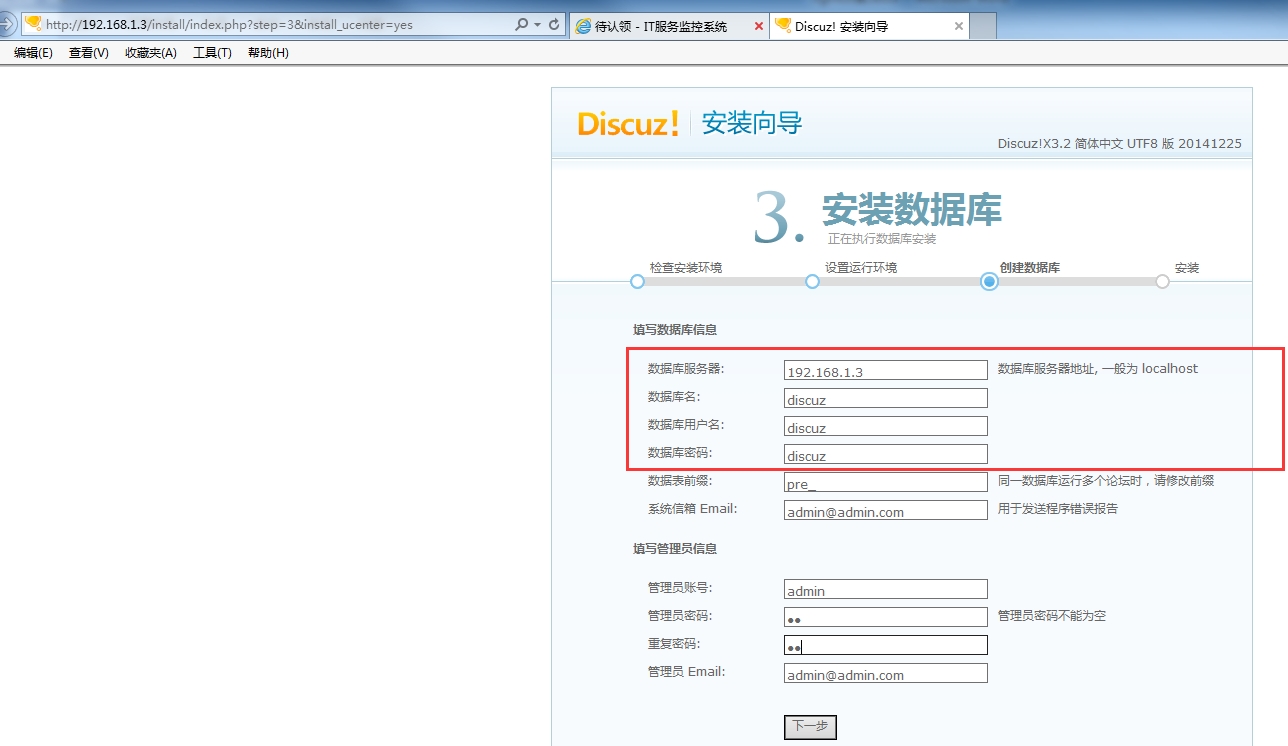
Task: Open the address bar dropdown arrow
Action: click(538, 25)
